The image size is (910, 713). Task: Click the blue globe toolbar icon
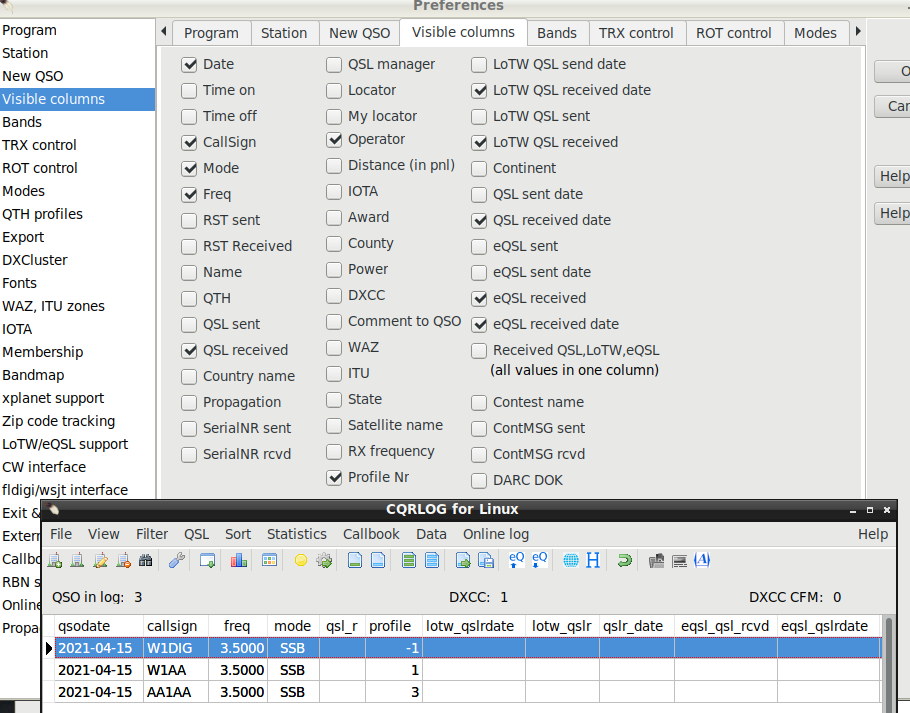[x=570, y=560]
